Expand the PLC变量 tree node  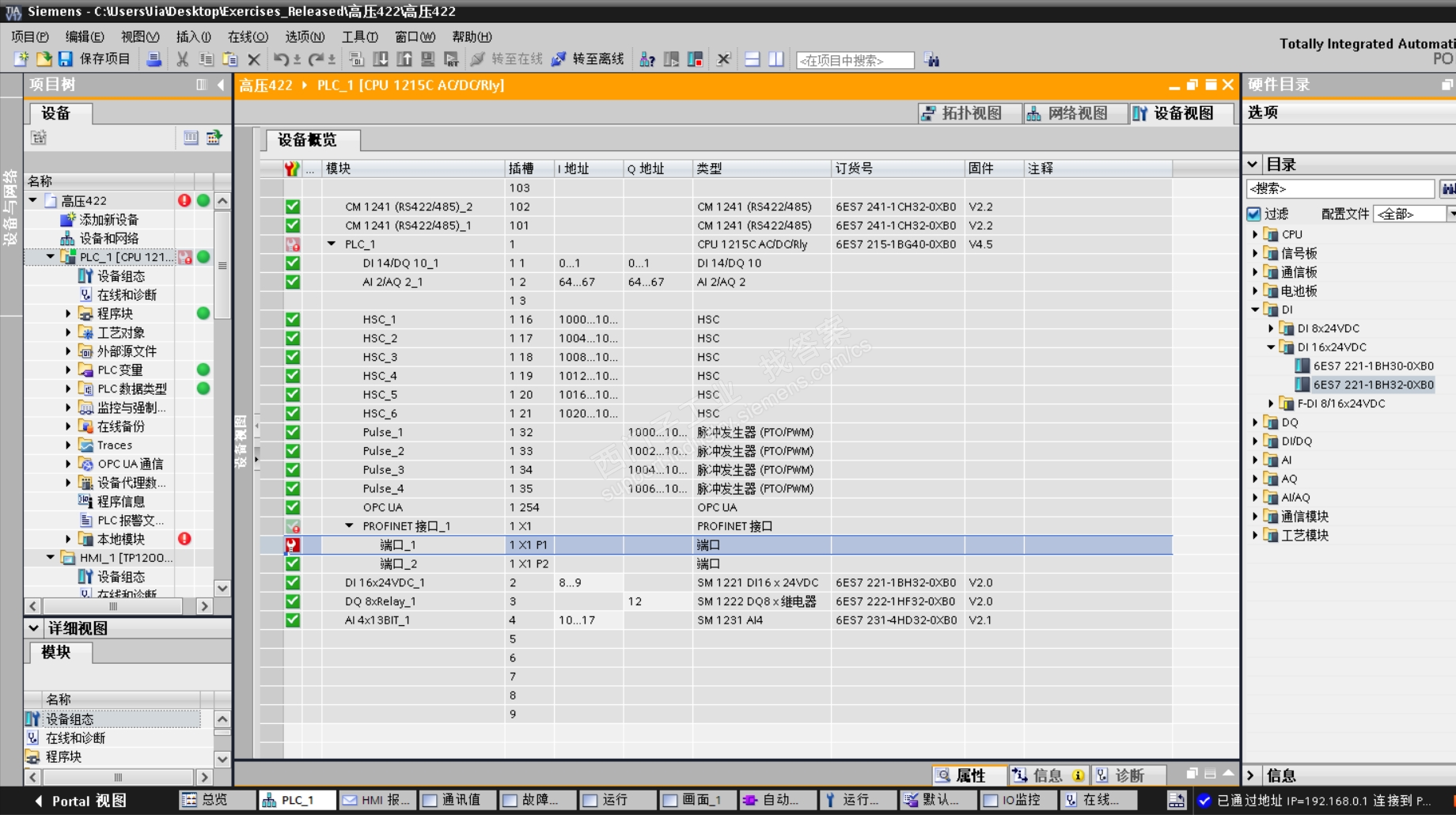pyautogui.click(x=68, y=370)
